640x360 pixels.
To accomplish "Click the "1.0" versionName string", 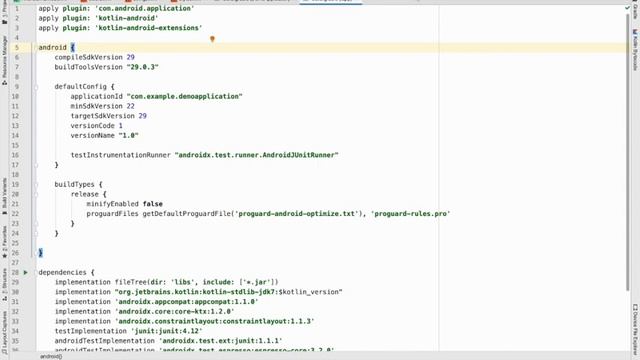I will coord(129,136).
